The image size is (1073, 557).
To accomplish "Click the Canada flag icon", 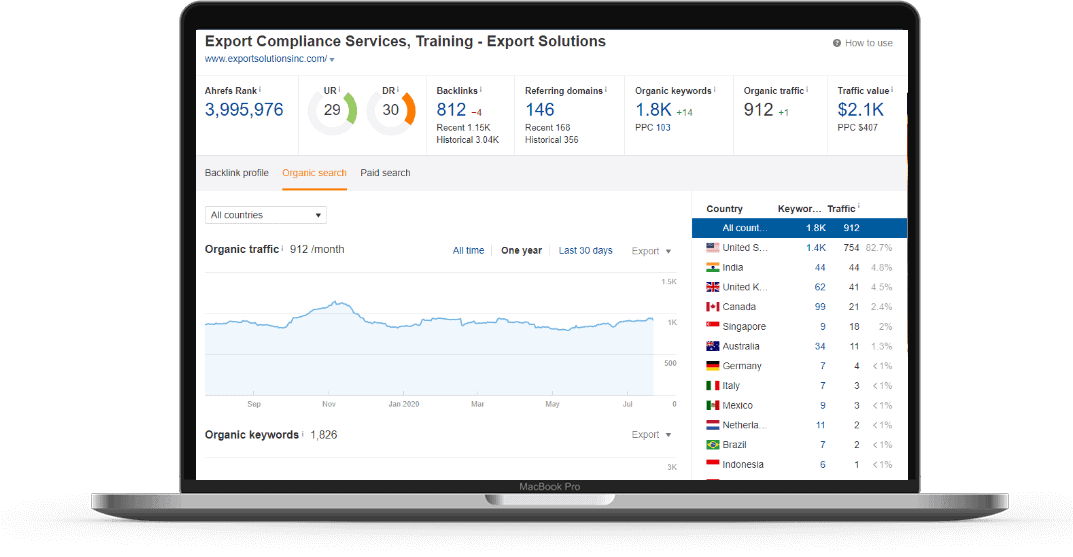I will click(x=712, y=307).
